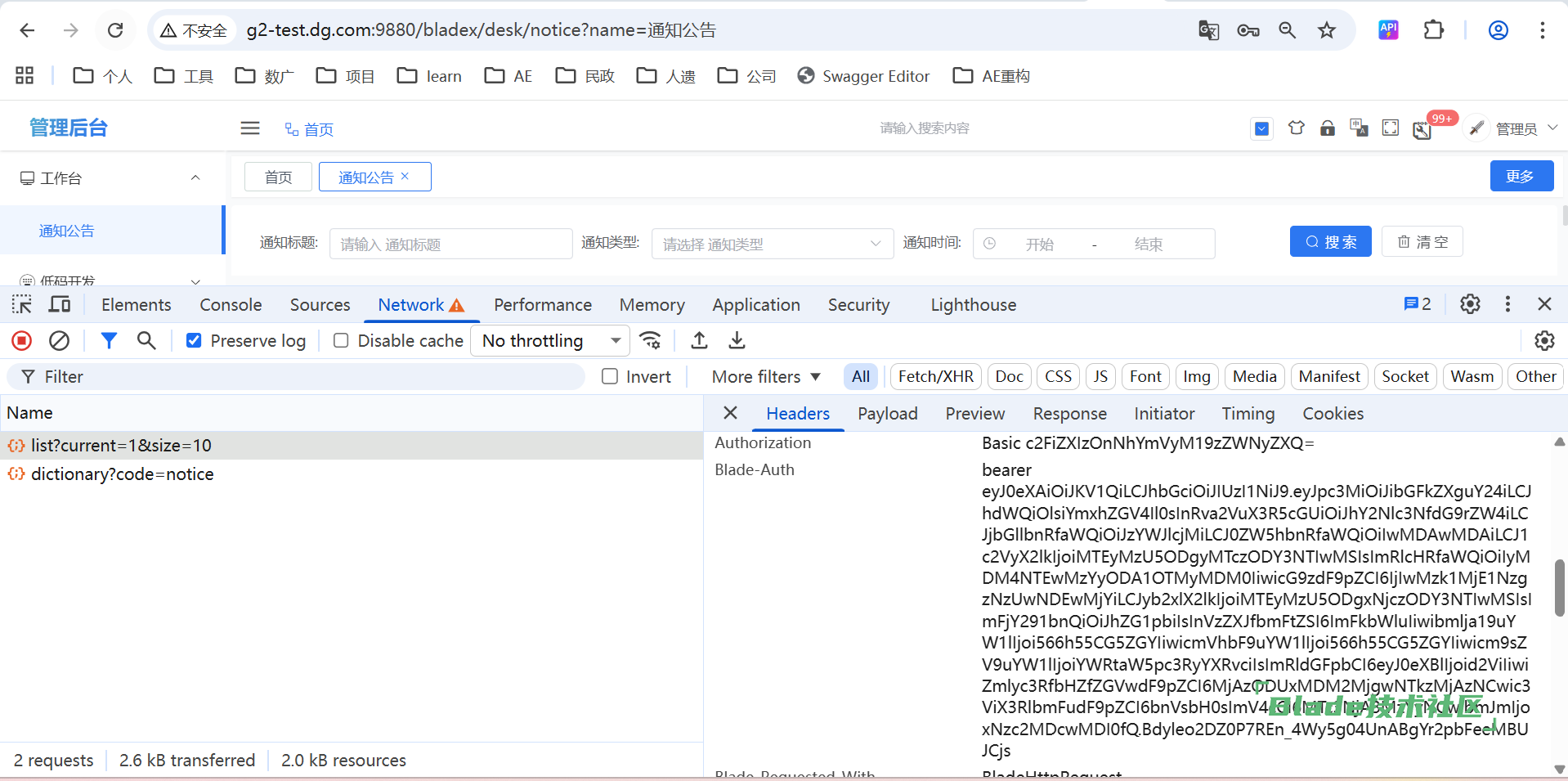Enable the Disable cache checkbox
Screen dimensions: 1568x781
(341, 341)
